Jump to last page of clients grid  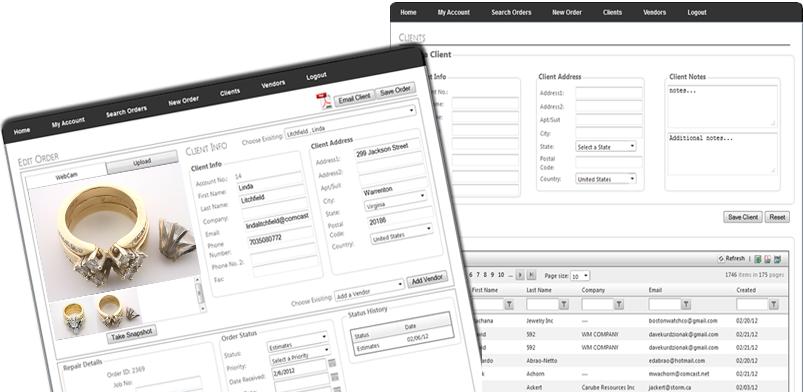pyautogui.click(x=531, y=275)
